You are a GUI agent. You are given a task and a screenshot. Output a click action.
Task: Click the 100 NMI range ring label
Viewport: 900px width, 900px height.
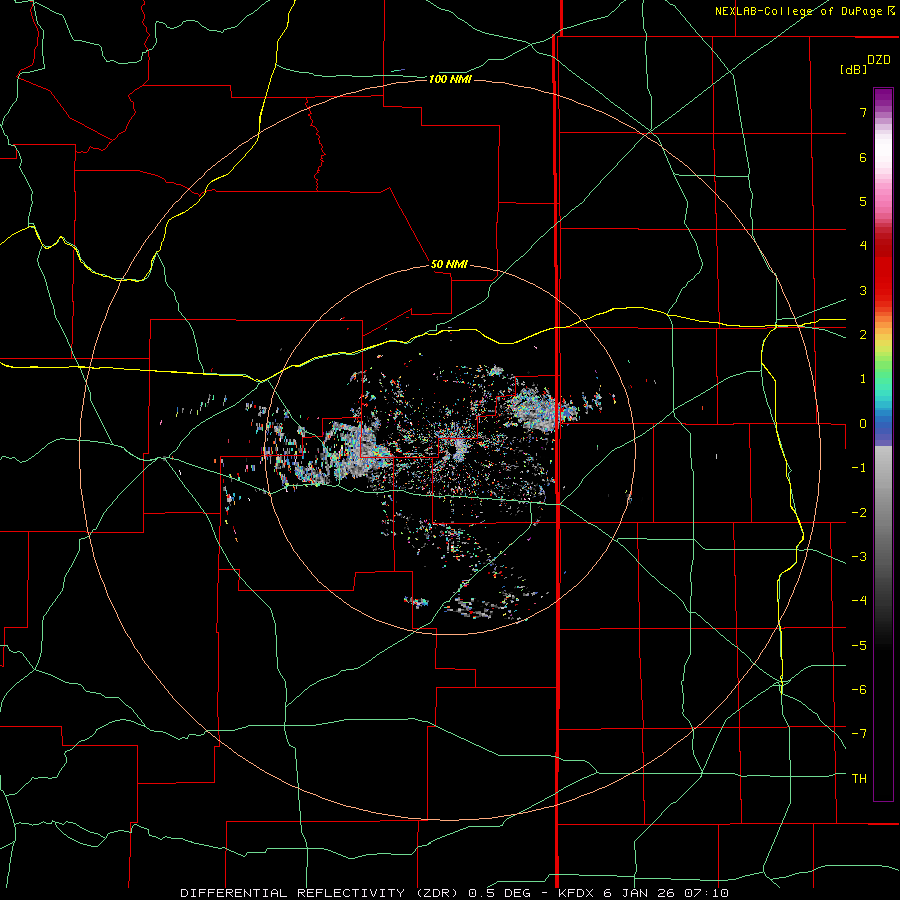[450, 79]
